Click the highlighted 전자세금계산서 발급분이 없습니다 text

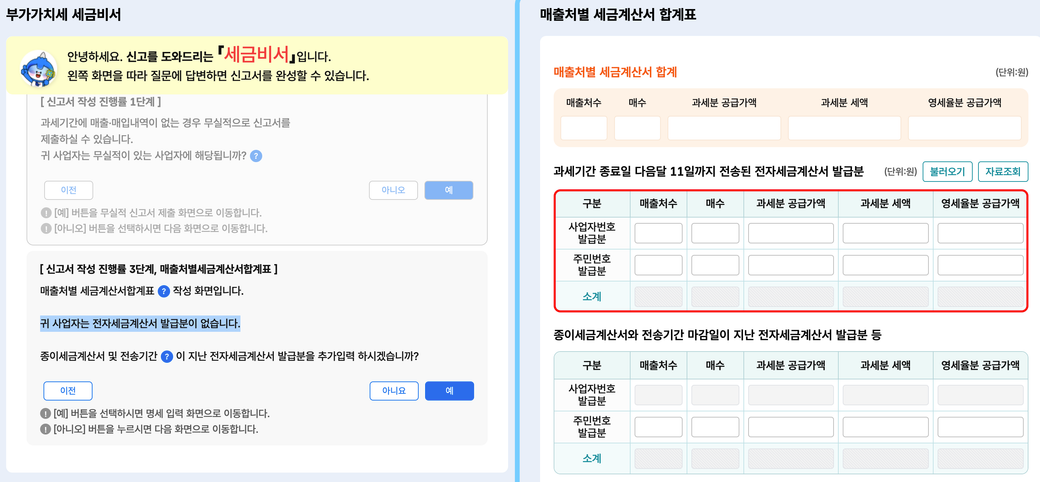[x=140, y=324]
